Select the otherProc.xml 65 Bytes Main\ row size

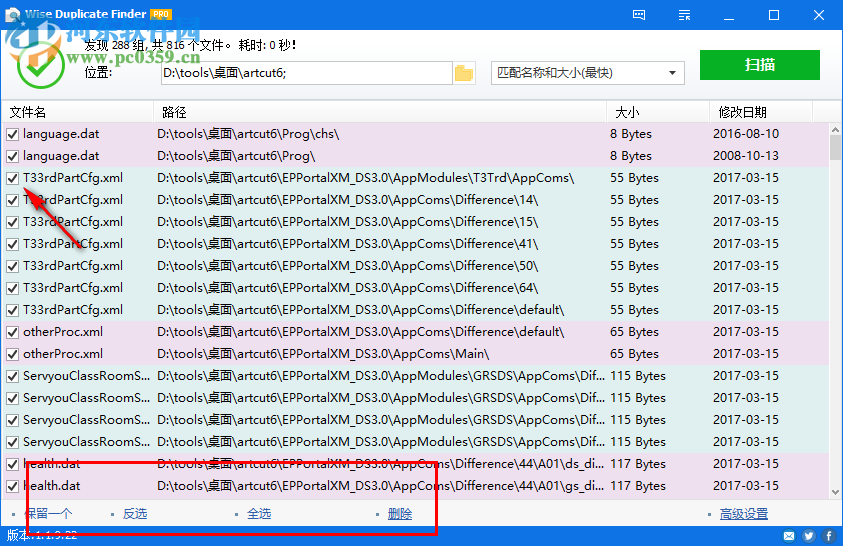[x=634, y=354]
